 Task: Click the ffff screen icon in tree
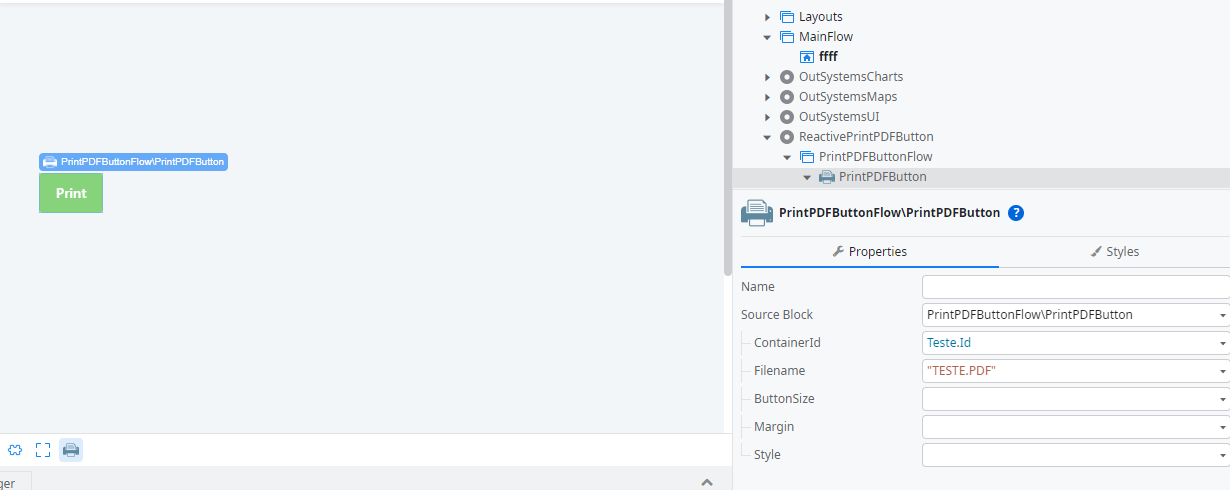point(806,57)
